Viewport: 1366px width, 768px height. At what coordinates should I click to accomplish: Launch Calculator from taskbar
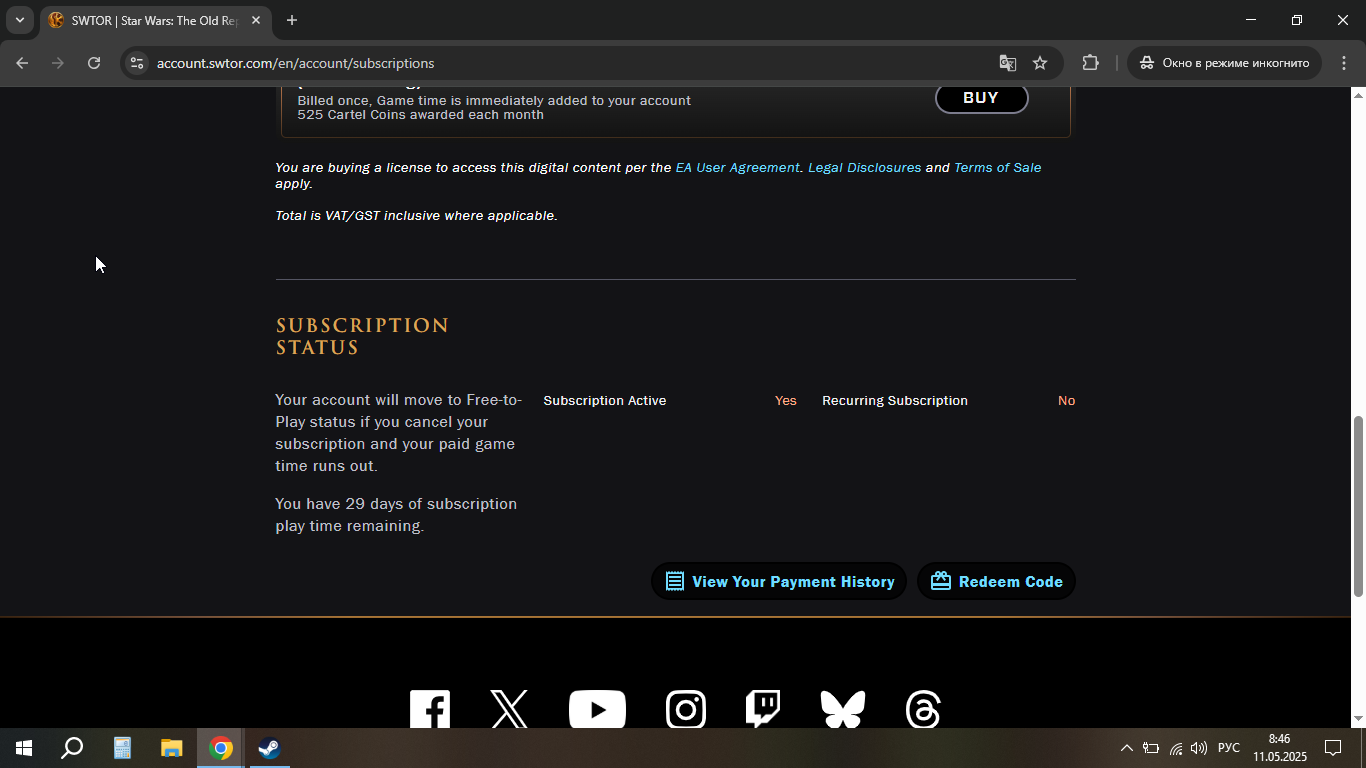pyautogui.click(x=122, y=748)
